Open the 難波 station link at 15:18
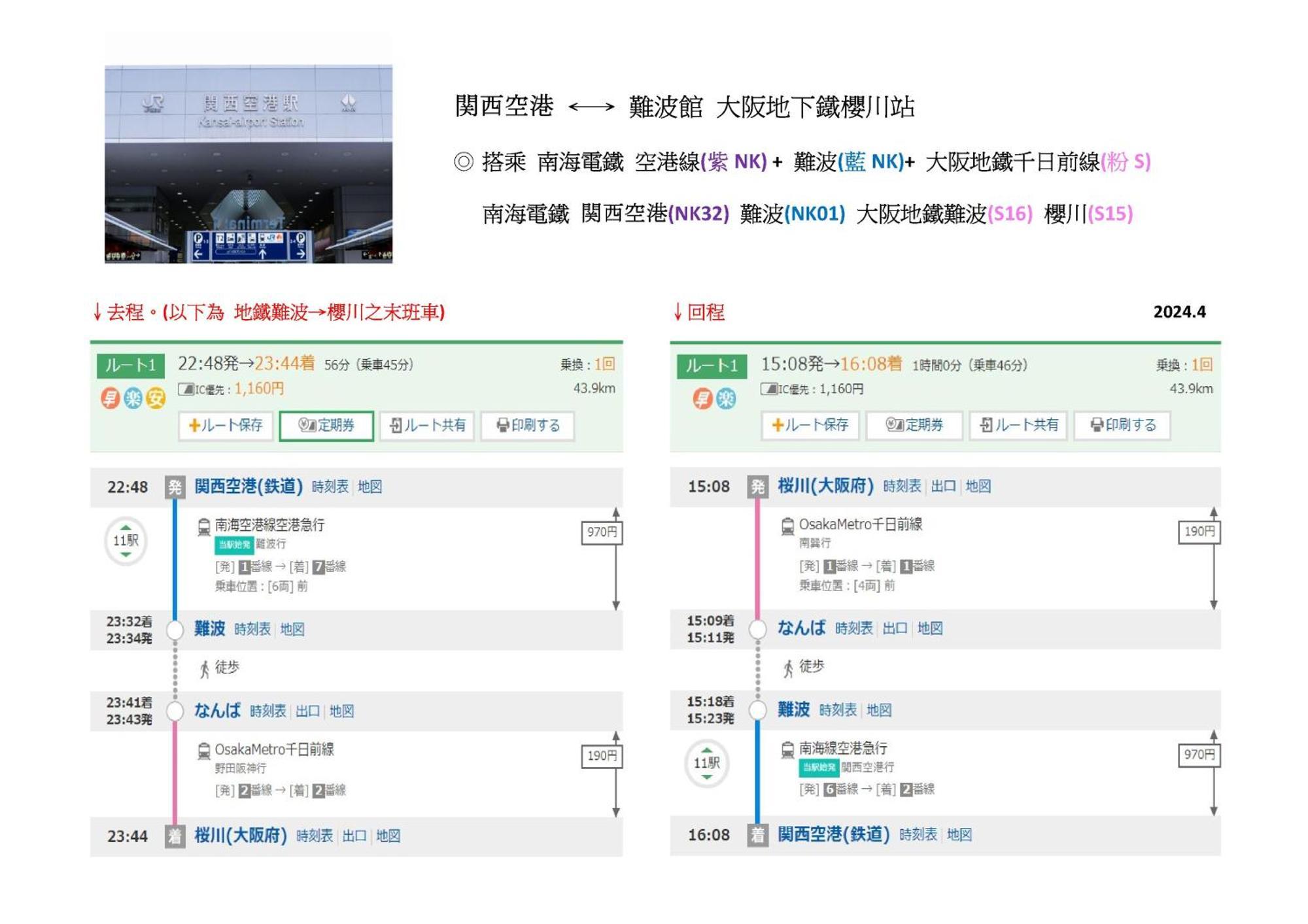The width and height of the screenshot is (1308, 924). point(793,710)
